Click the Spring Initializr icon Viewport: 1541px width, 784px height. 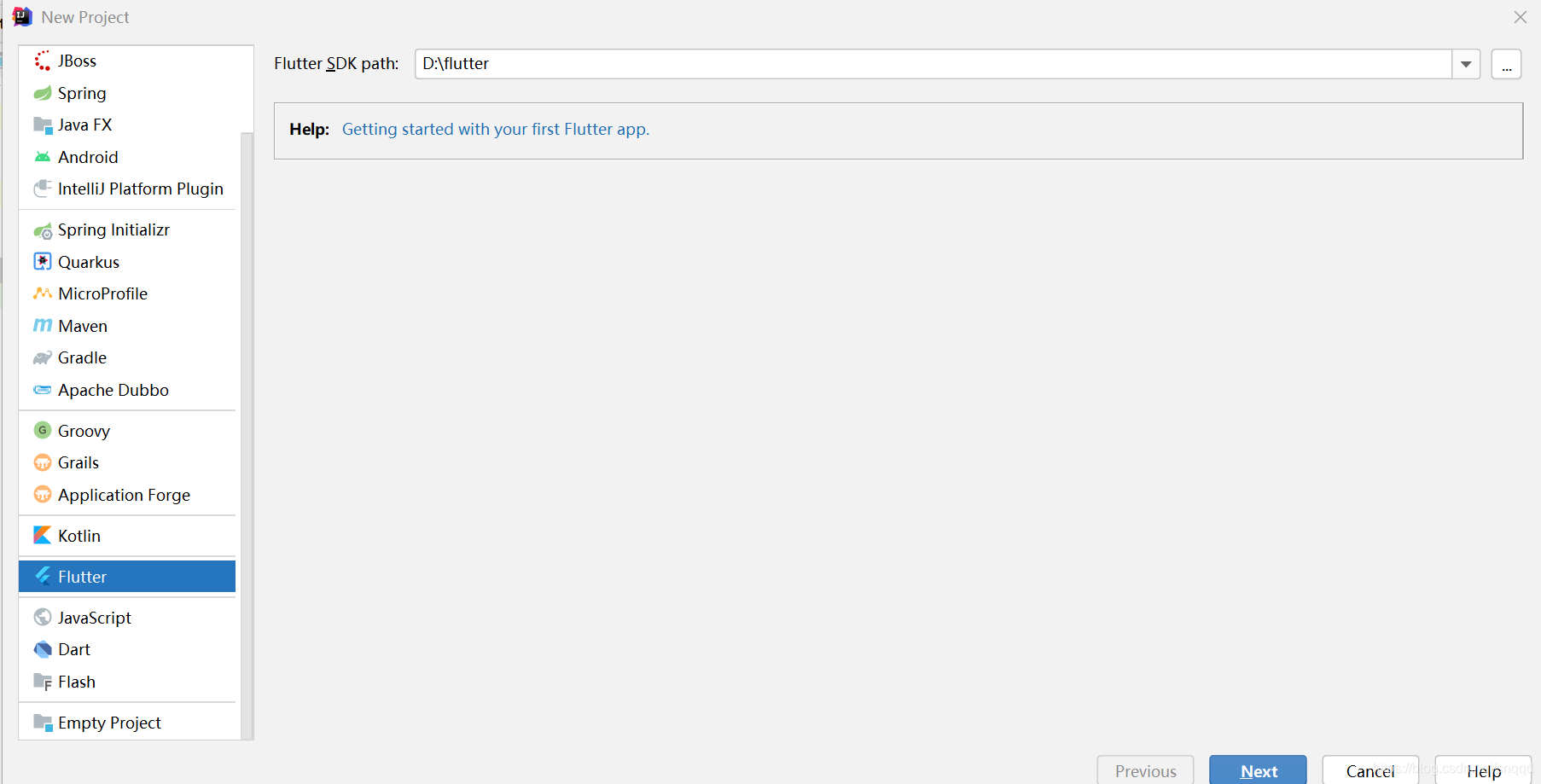pyautogui.click(x=43, y=230)
